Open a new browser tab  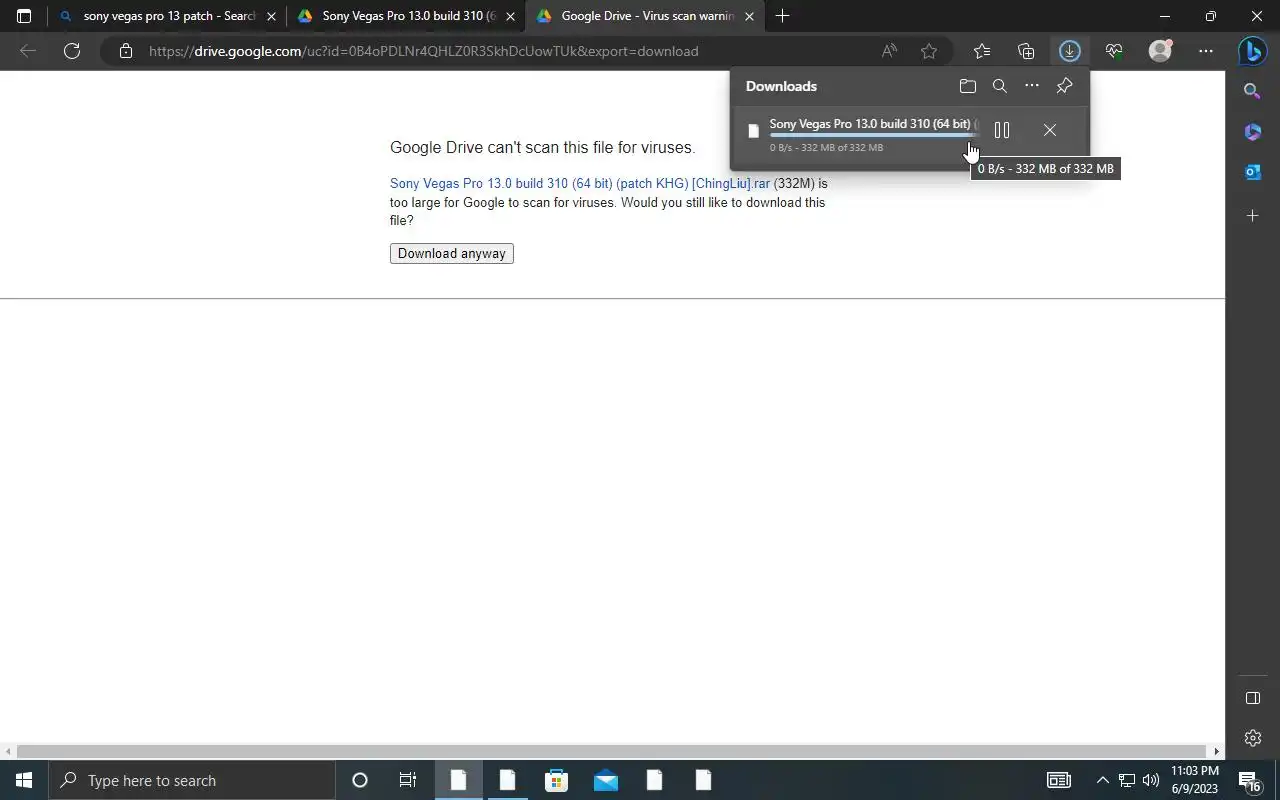coord(782,16)
